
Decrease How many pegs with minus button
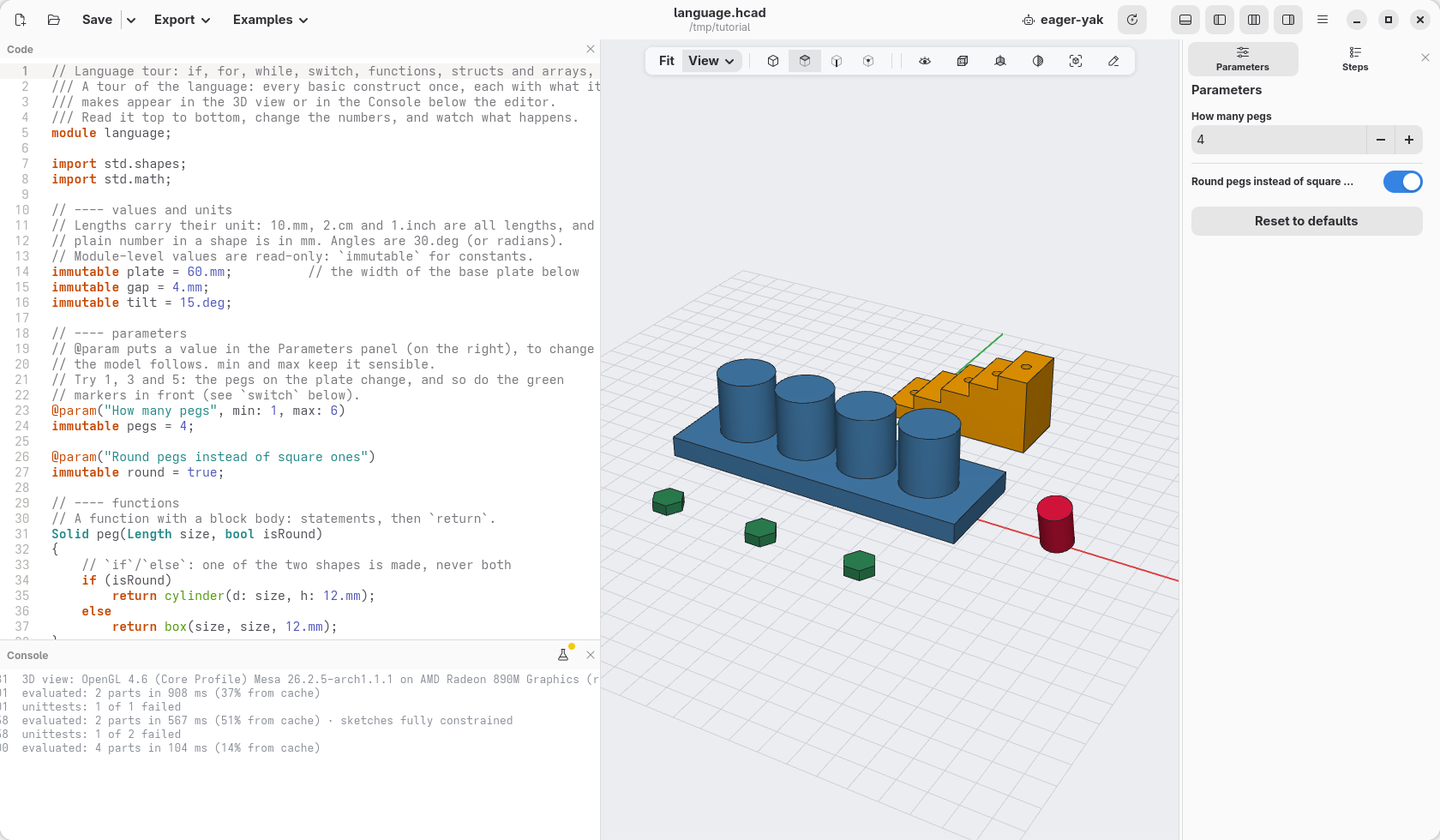(x=1381, y=140)
